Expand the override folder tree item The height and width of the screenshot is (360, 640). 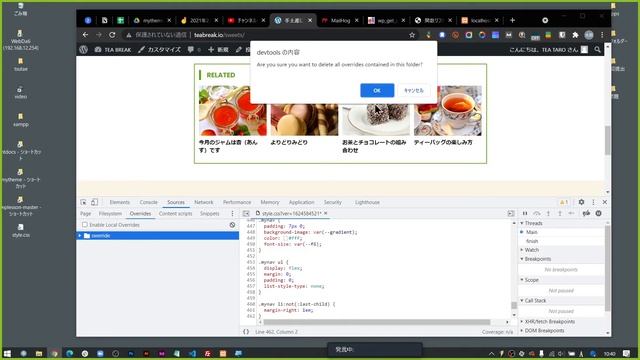(x=80, y=236)
